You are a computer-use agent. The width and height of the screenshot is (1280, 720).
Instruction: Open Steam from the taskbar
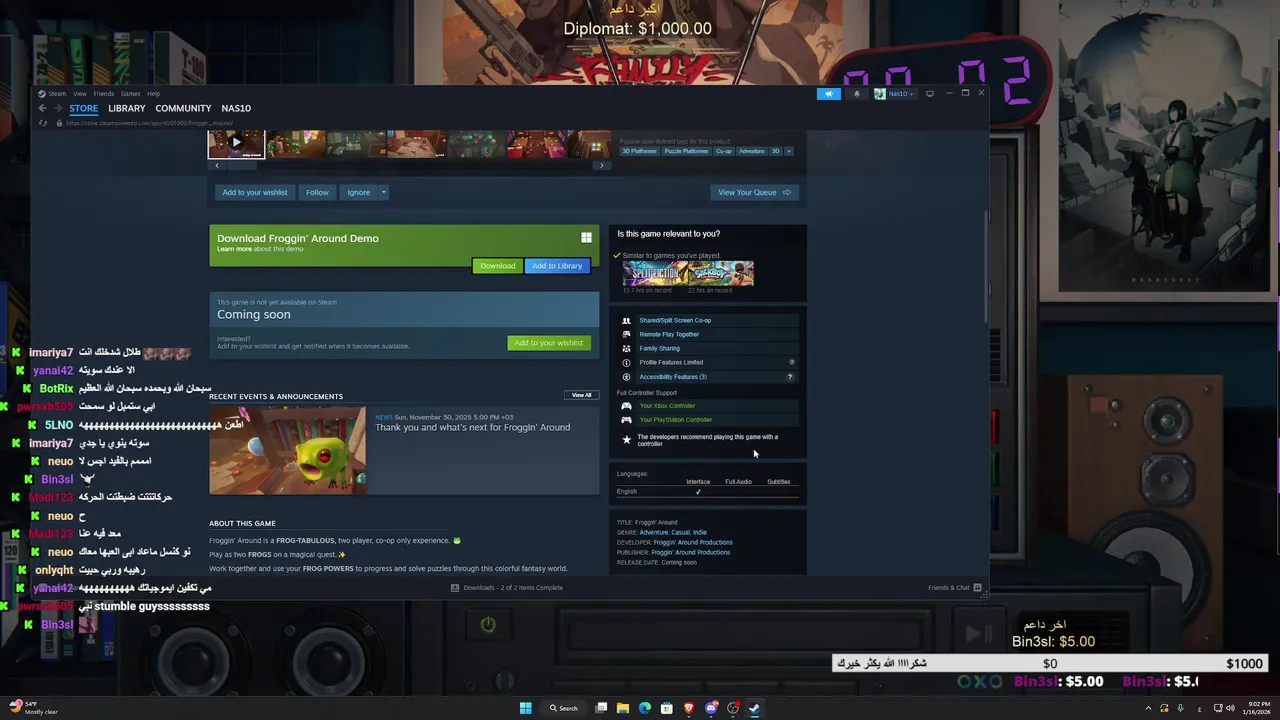tap(755, 708)
